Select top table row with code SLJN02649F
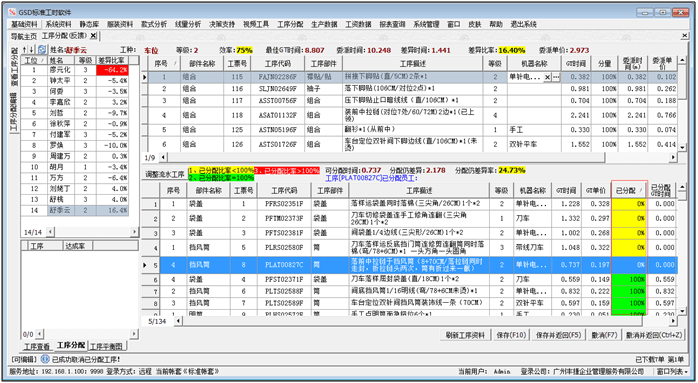Viewport: 698px width, 383px height. tap(414, 89)
